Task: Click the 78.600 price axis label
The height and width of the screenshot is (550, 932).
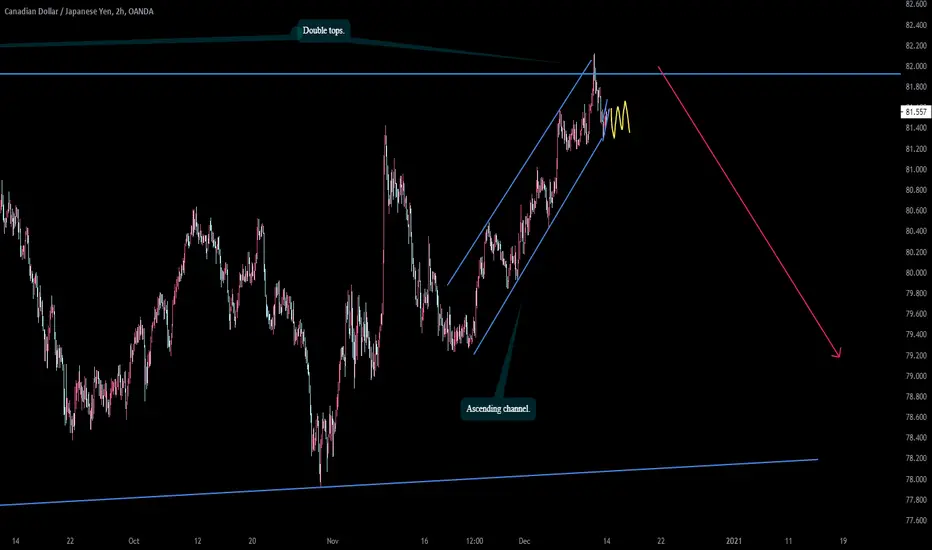Action: coord(916,417)
